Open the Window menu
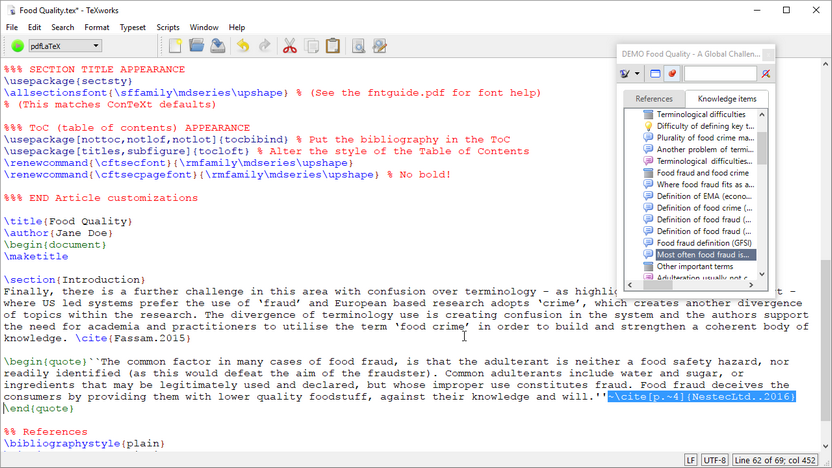The image size is (832, 468). pos(204,27)
